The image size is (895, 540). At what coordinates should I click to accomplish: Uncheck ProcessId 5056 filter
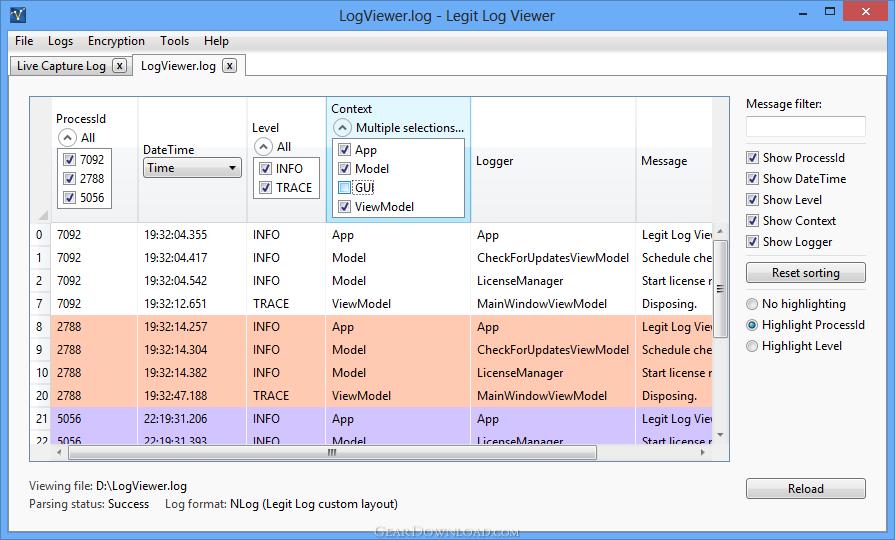pos(70,198)
